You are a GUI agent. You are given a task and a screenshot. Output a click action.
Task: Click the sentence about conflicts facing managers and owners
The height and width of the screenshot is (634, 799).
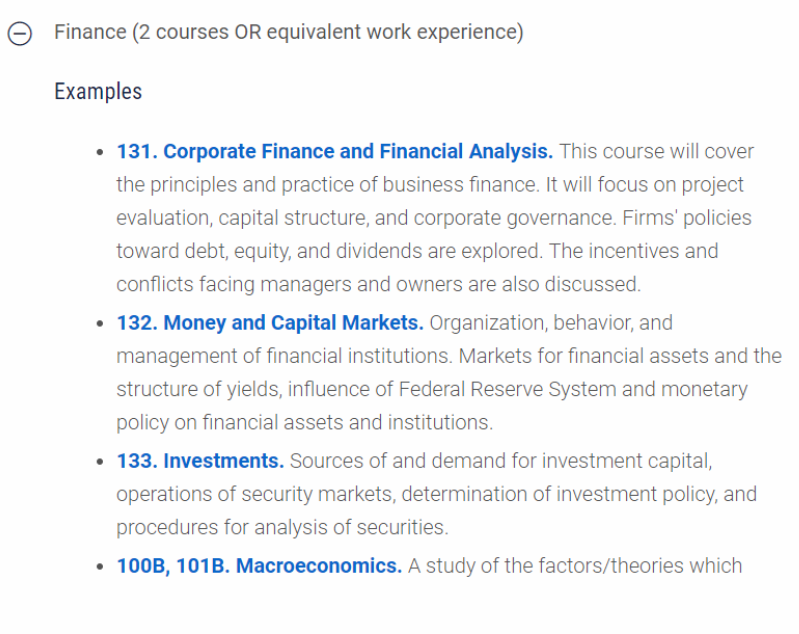(x=417, y=268)
